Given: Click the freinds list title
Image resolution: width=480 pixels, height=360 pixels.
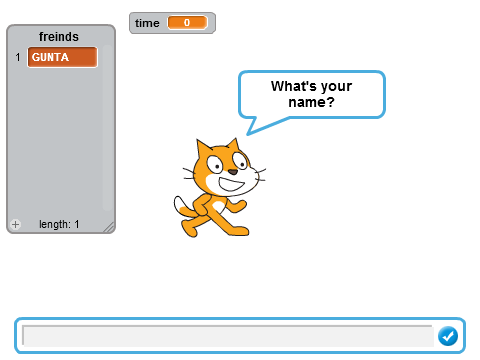Looking at the screenshot, I should pyautogui.click(x=59, y=37).
